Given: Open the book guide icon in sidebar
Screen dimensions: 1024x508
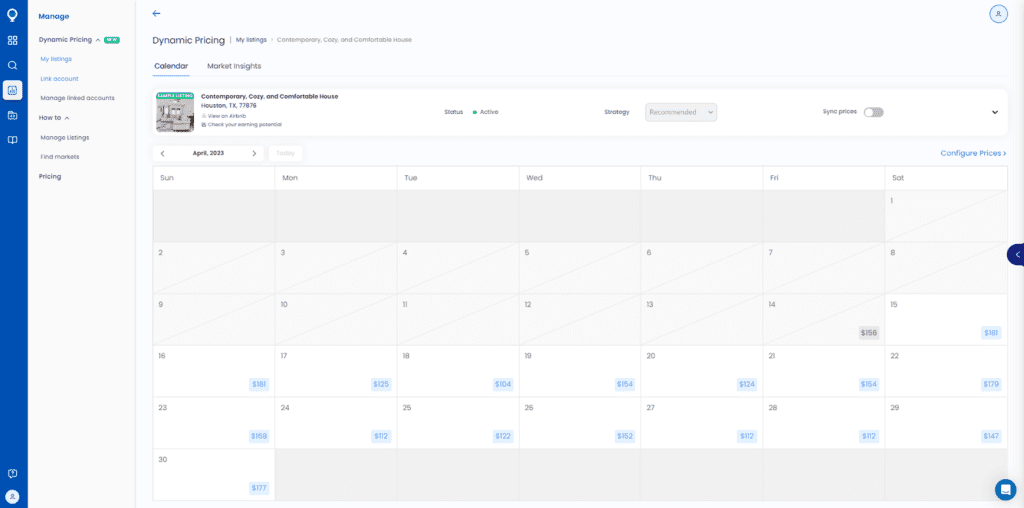Looking at the screenshot, I should pyautogui.click(x=12, y=140).
